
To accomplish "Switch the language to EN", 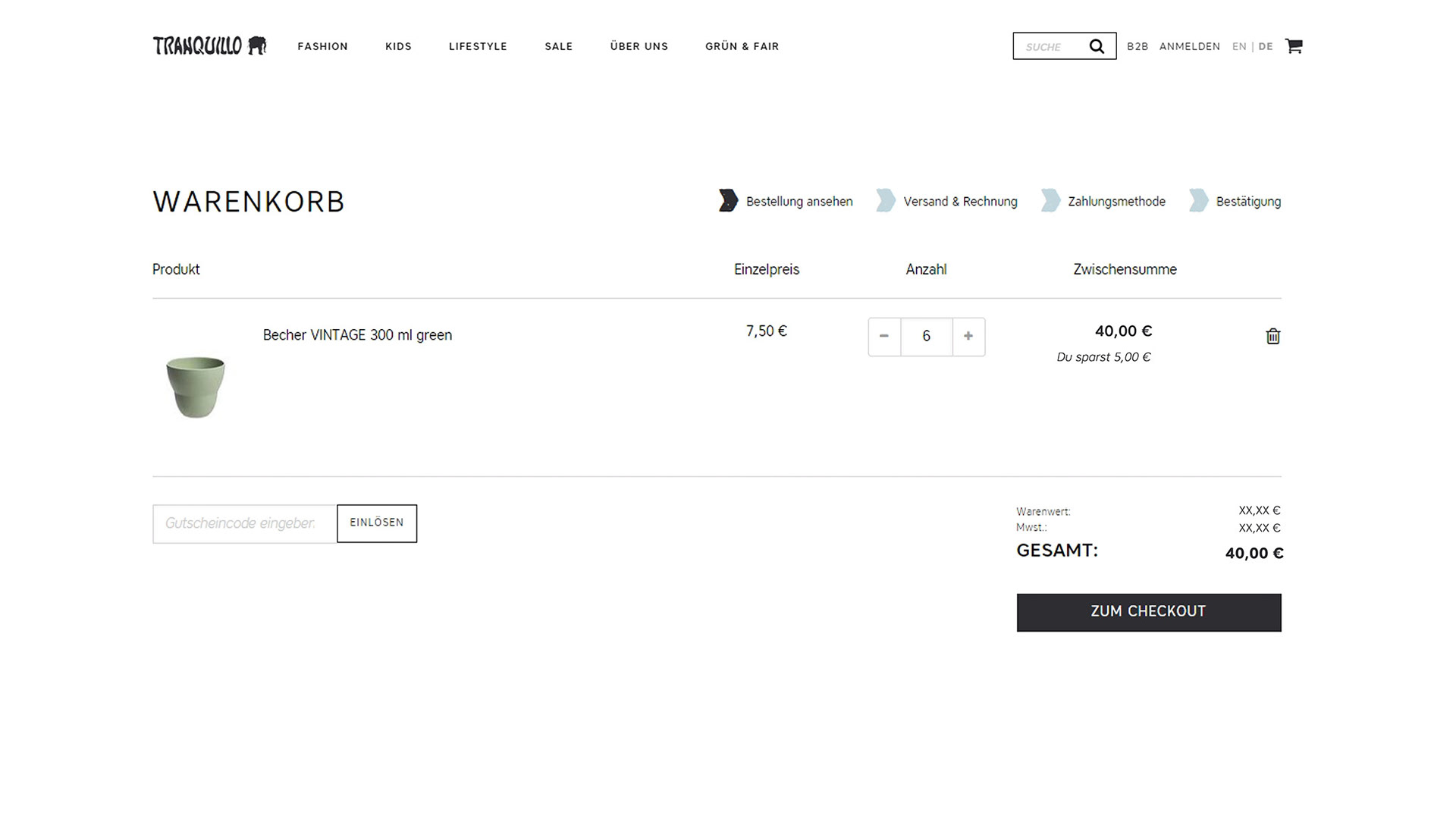I will (1239, 46).
